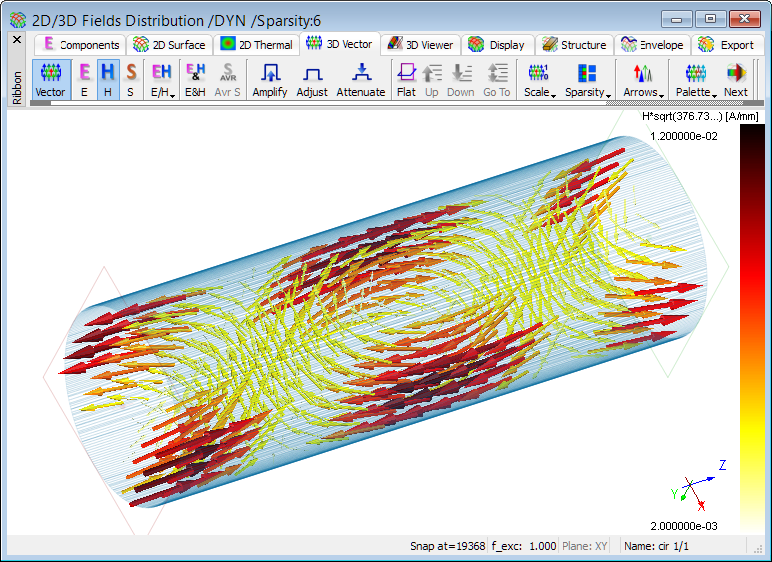Click the Adjust icon

coord(312,79)
